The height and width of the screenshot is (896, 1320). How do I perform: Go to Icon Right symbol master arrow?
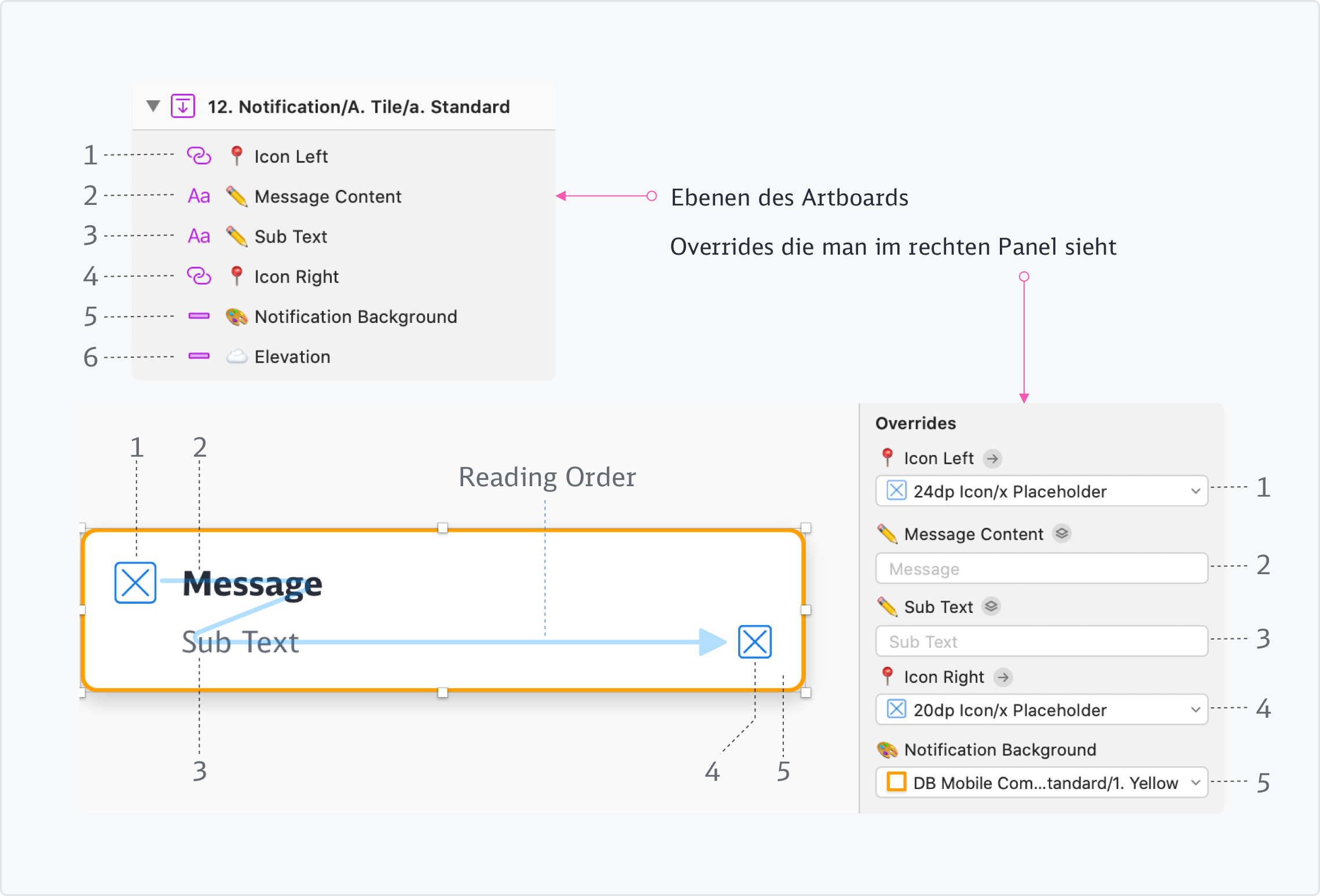click(x=1003, y=677)
